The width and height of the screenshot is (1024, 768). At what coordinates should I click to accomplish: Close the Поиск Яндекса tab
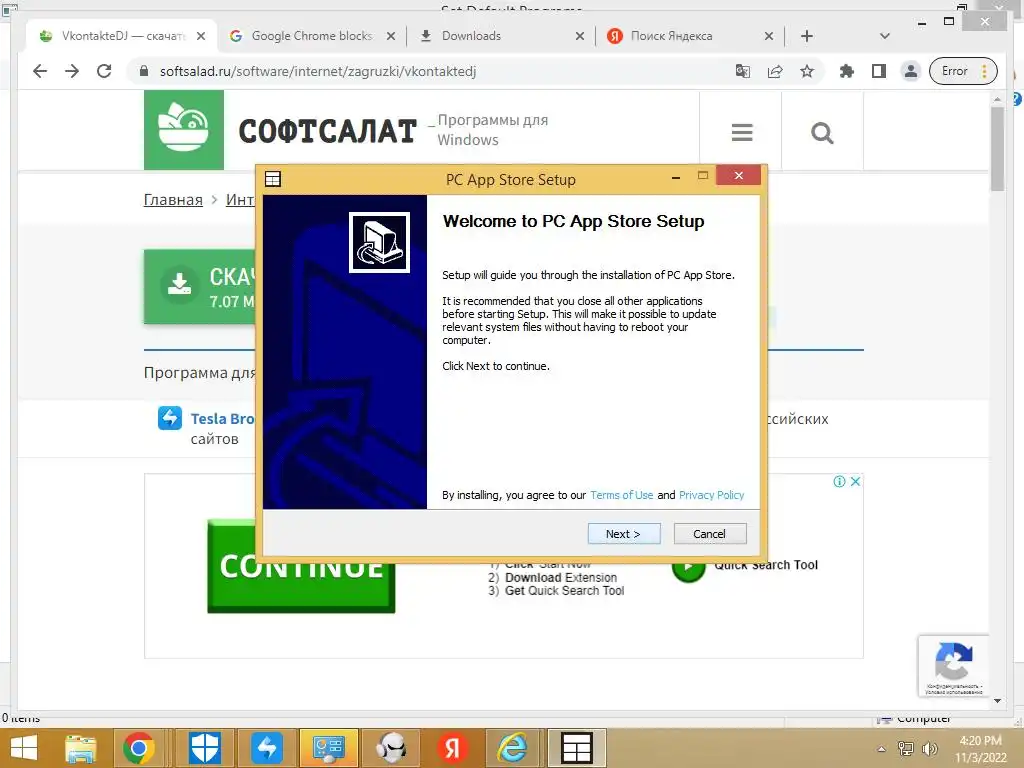[x=769, y=36]
